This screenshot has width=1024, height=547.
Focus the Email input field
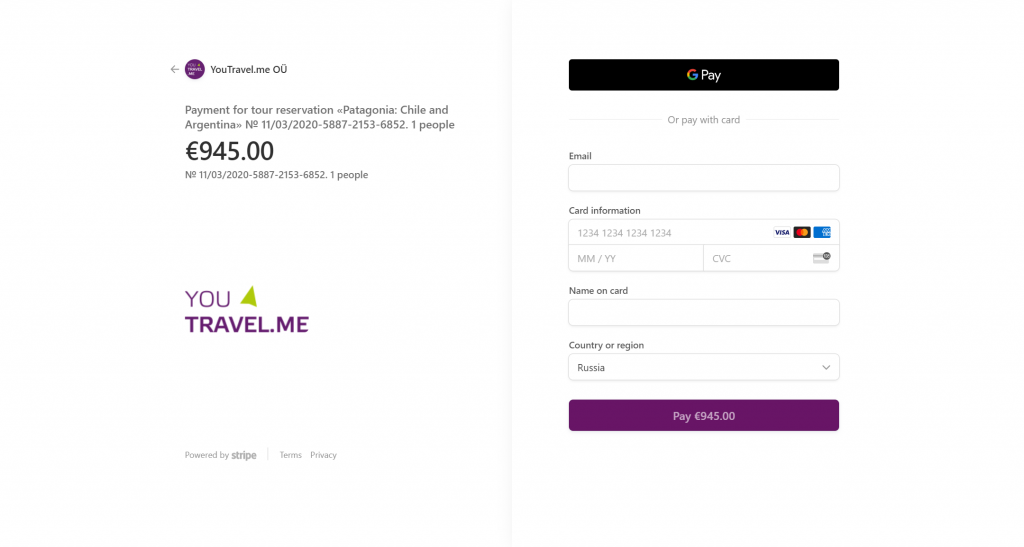[703, 178]
